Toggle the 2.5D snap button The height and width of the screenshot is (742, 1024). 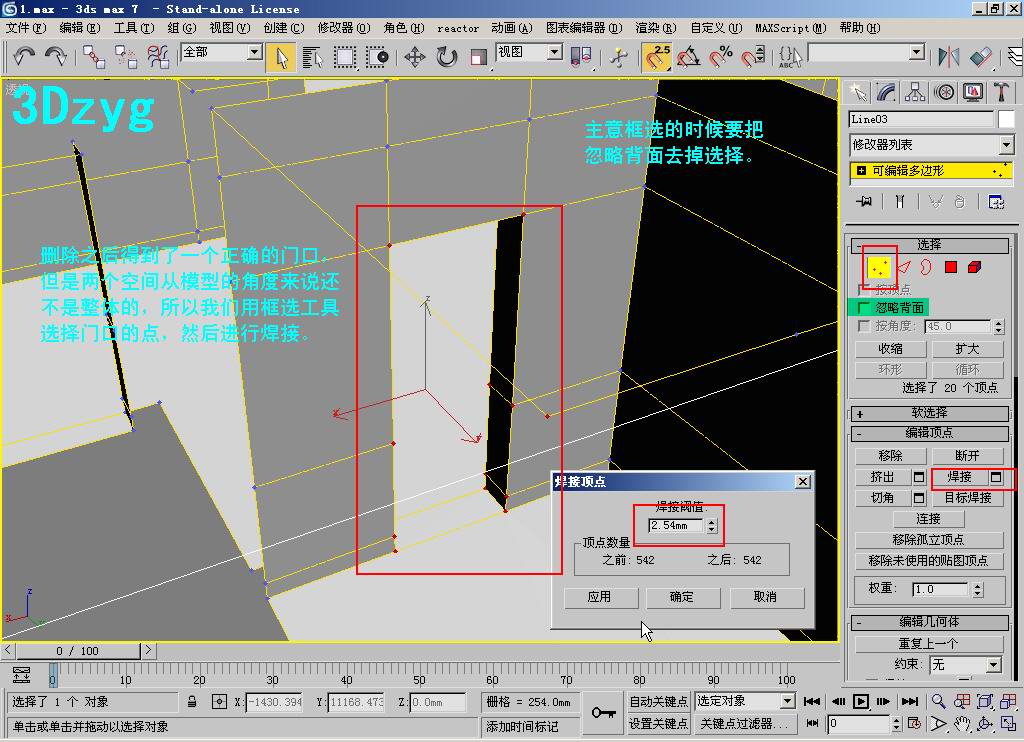[x=658, y=57]
